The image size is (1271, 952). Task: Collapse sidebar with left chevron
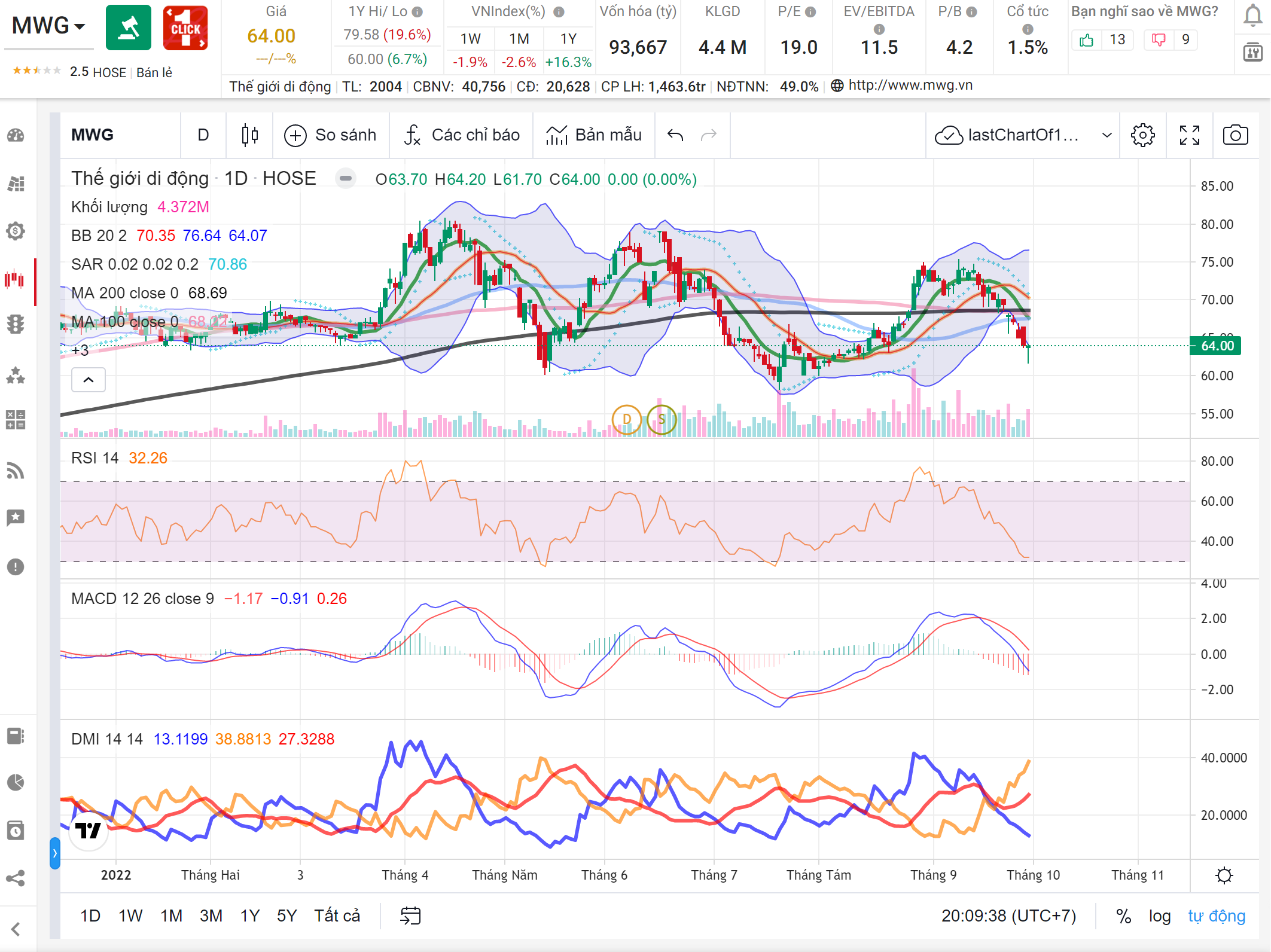point(16,929)
